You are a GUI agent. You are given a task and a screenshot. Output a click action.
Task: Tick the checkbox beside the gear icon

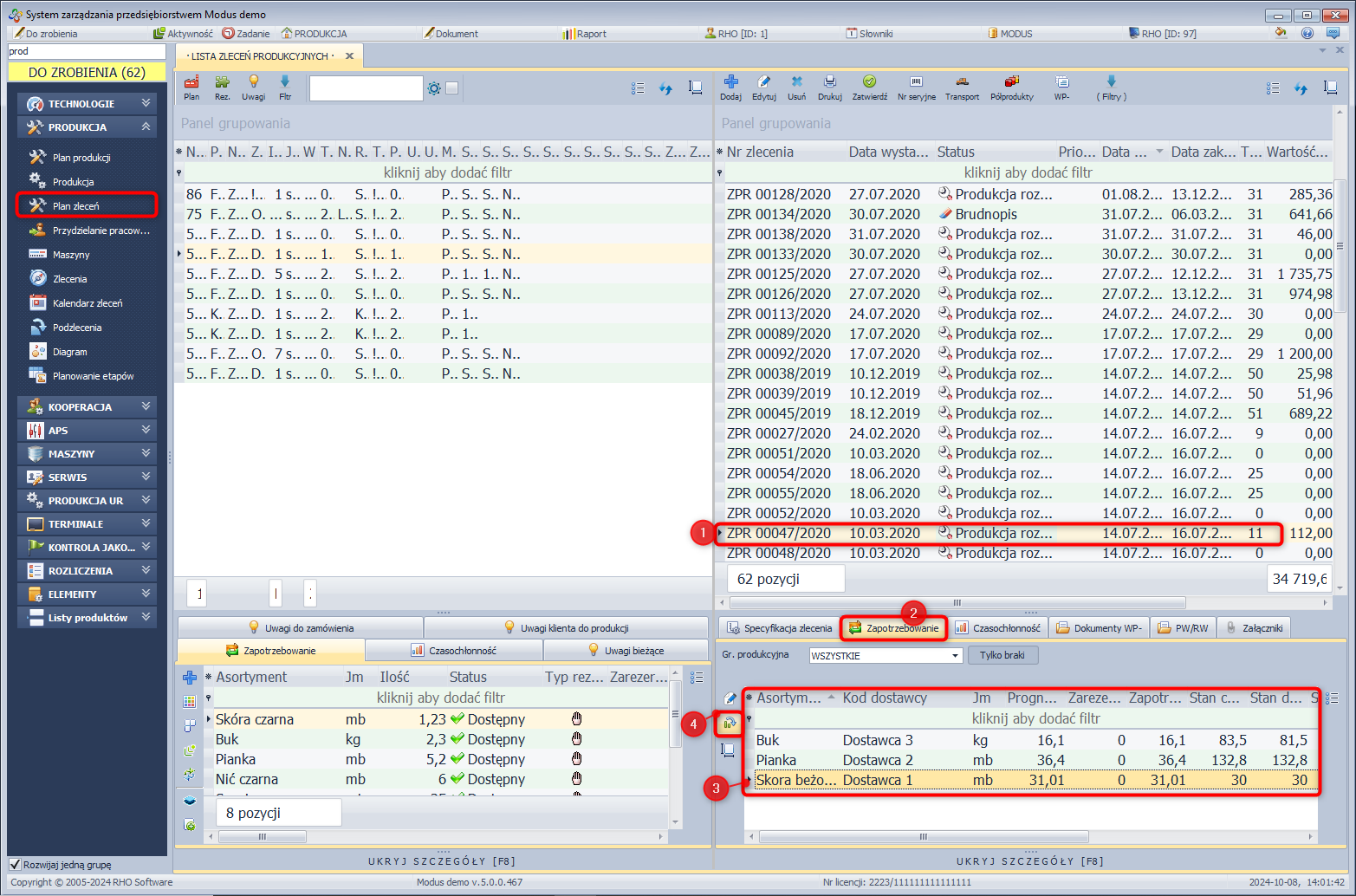(x=451, y=88)
